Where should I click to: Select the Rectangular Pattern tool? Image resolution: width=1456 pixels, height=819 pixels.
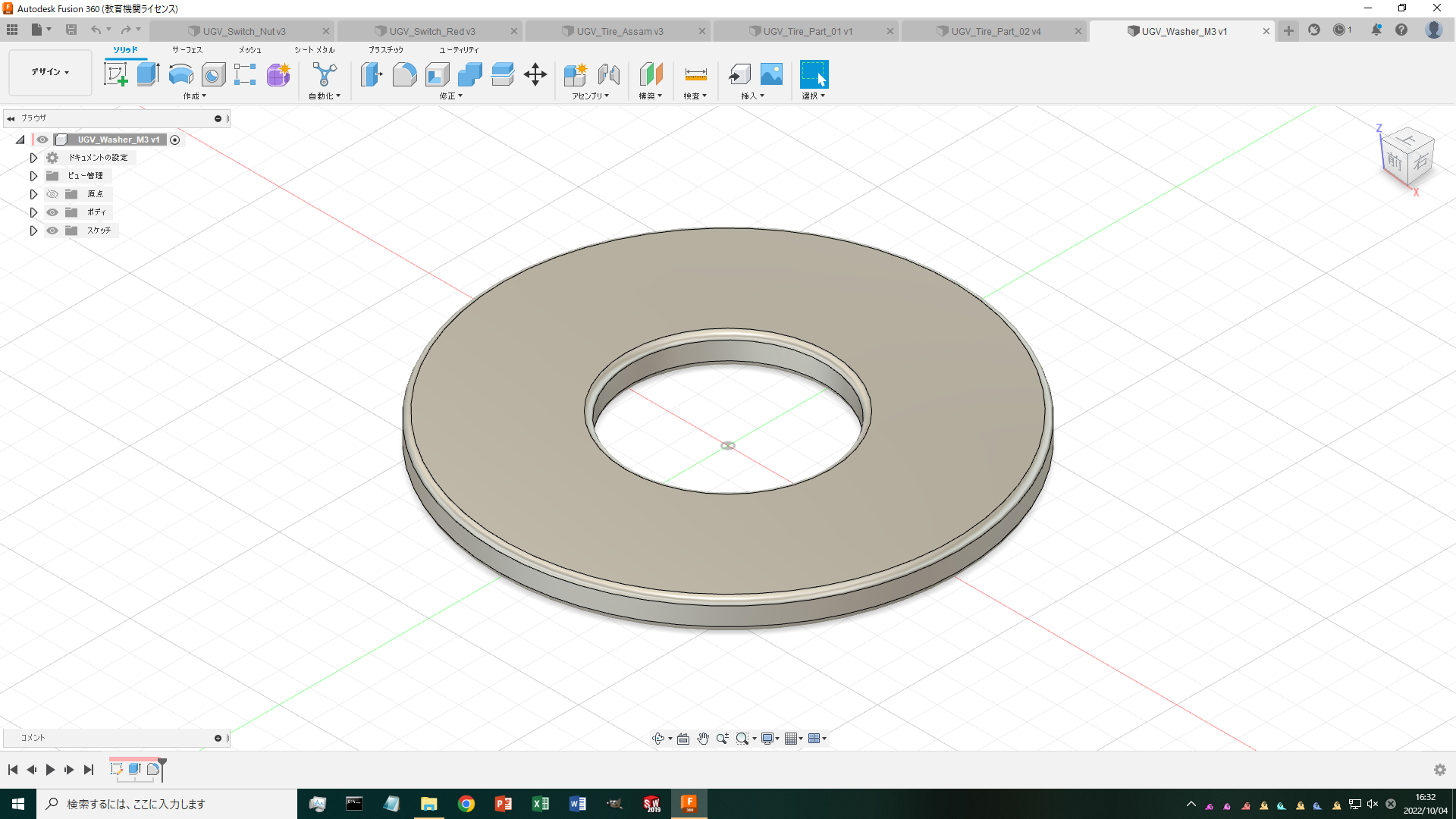tap(245, 74)
